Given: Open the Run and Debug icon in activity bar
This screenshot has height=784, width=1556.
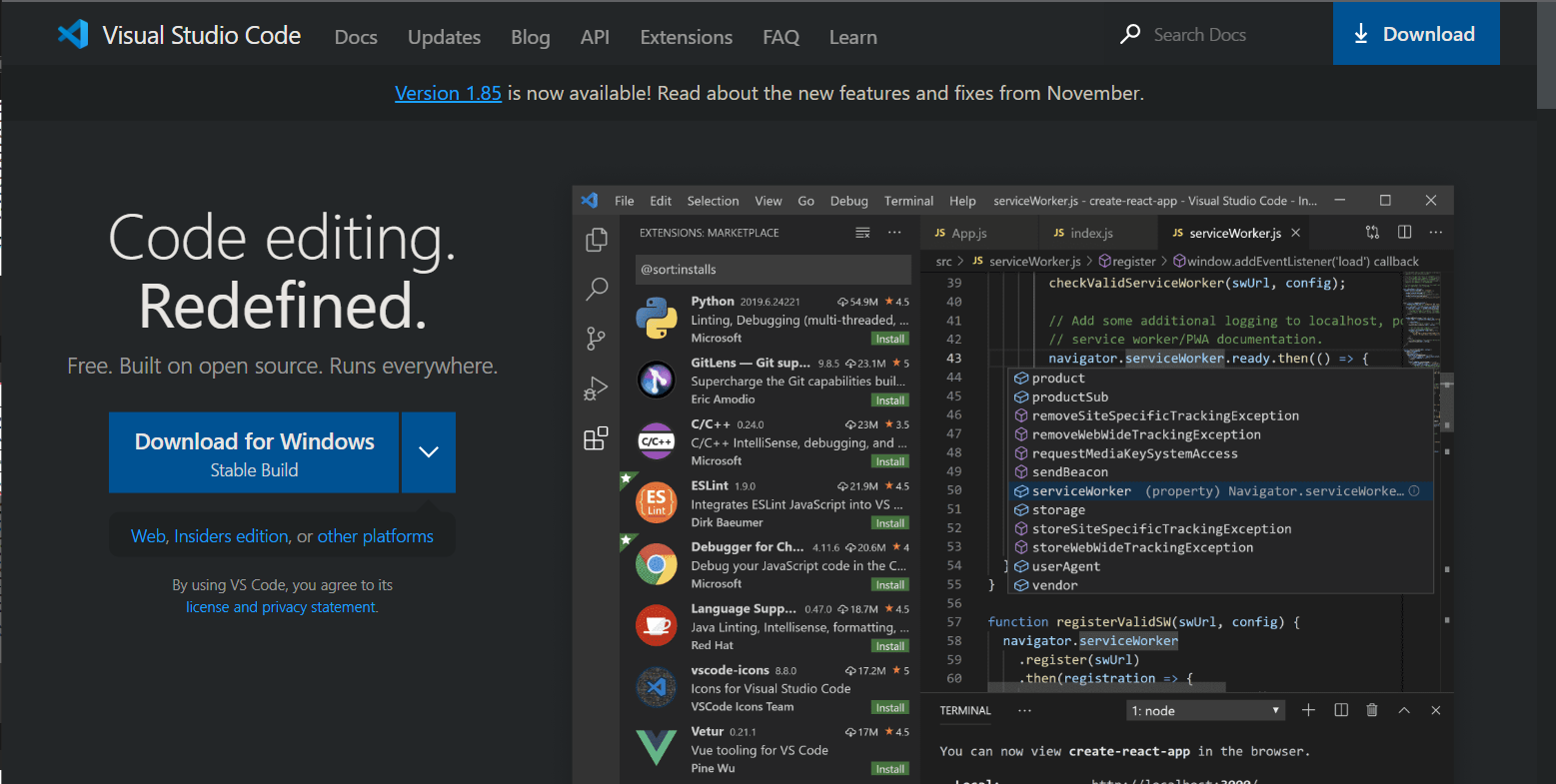Looking at the screenshot, I should coord(597,389).
